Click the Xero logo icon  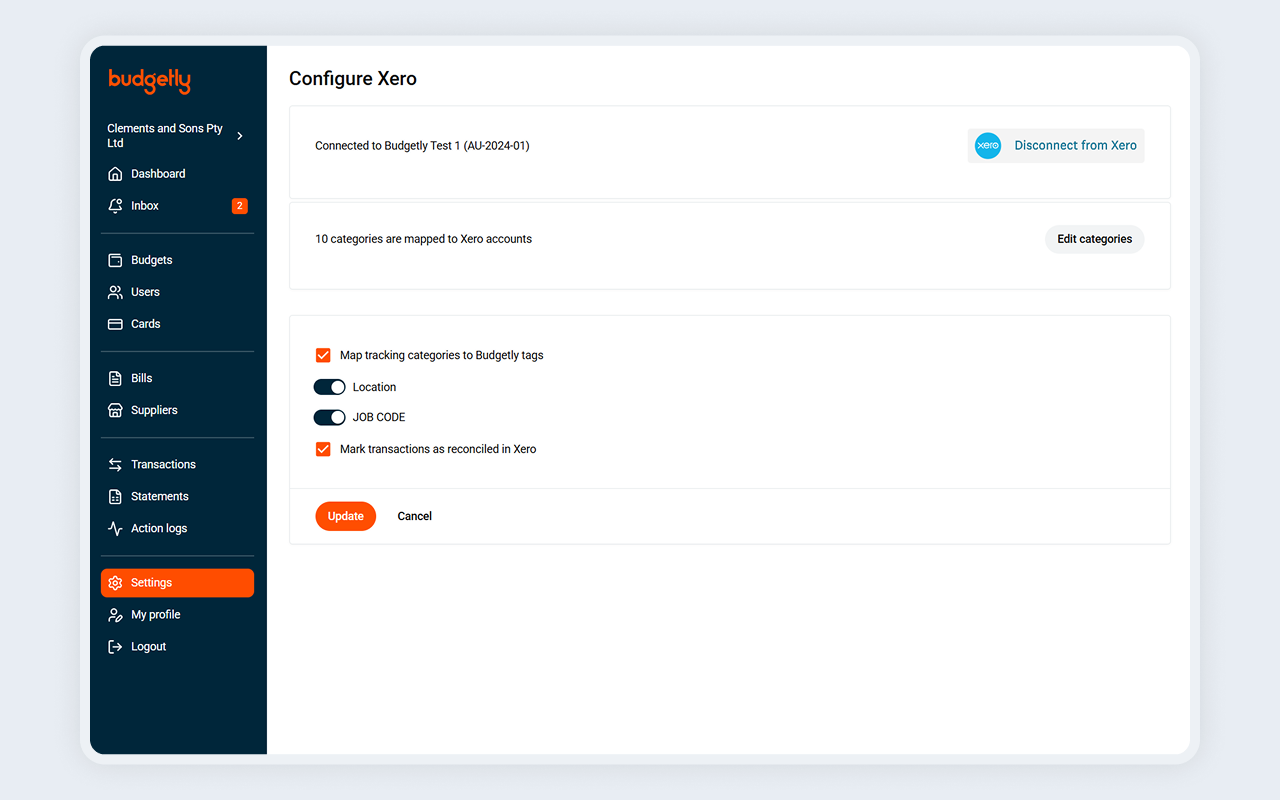tap(987, 145)
